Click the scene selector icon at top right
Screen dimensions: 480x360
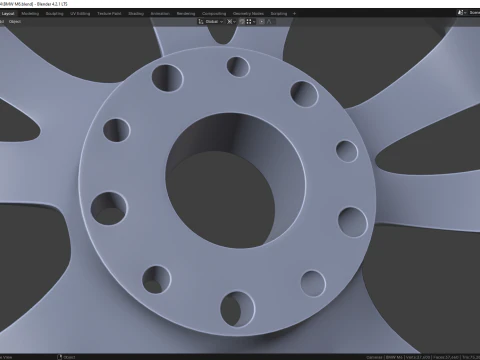461,13
